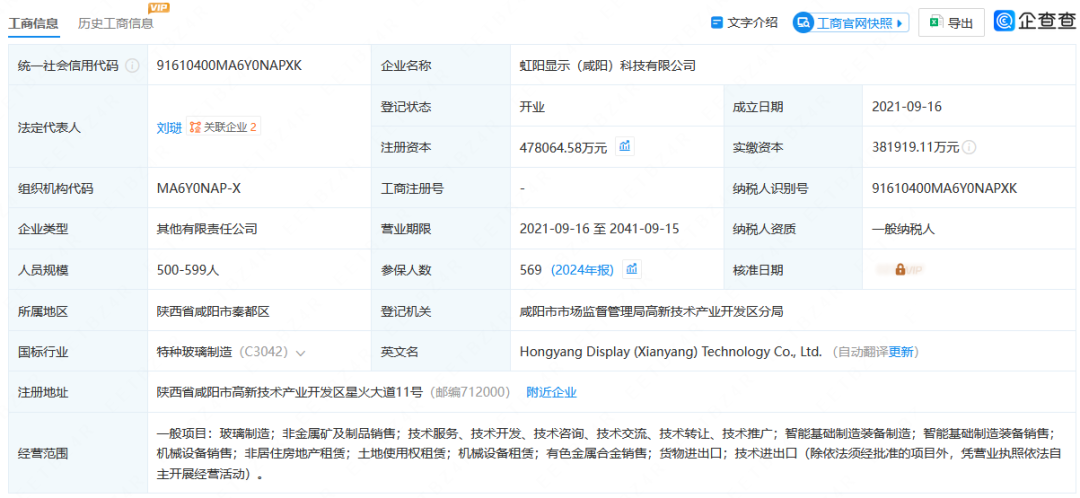The image size is (1080, 498).
Task: Open chart icon beside 参保人数 569
Action: pyautogui.click(x=633, y=269)
